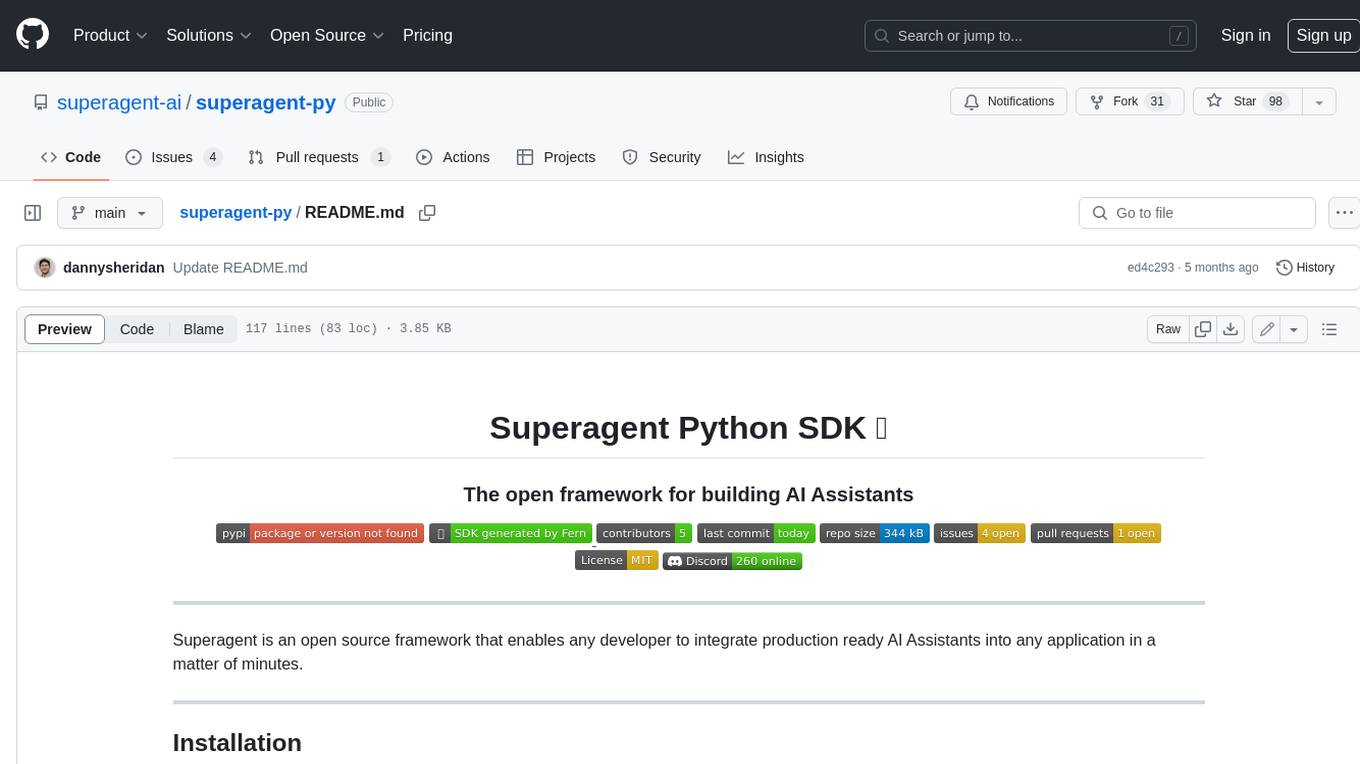Click the pull requests 1 open badge
The width and height of the screenshot is (1360, 764).
[1096, 533]
